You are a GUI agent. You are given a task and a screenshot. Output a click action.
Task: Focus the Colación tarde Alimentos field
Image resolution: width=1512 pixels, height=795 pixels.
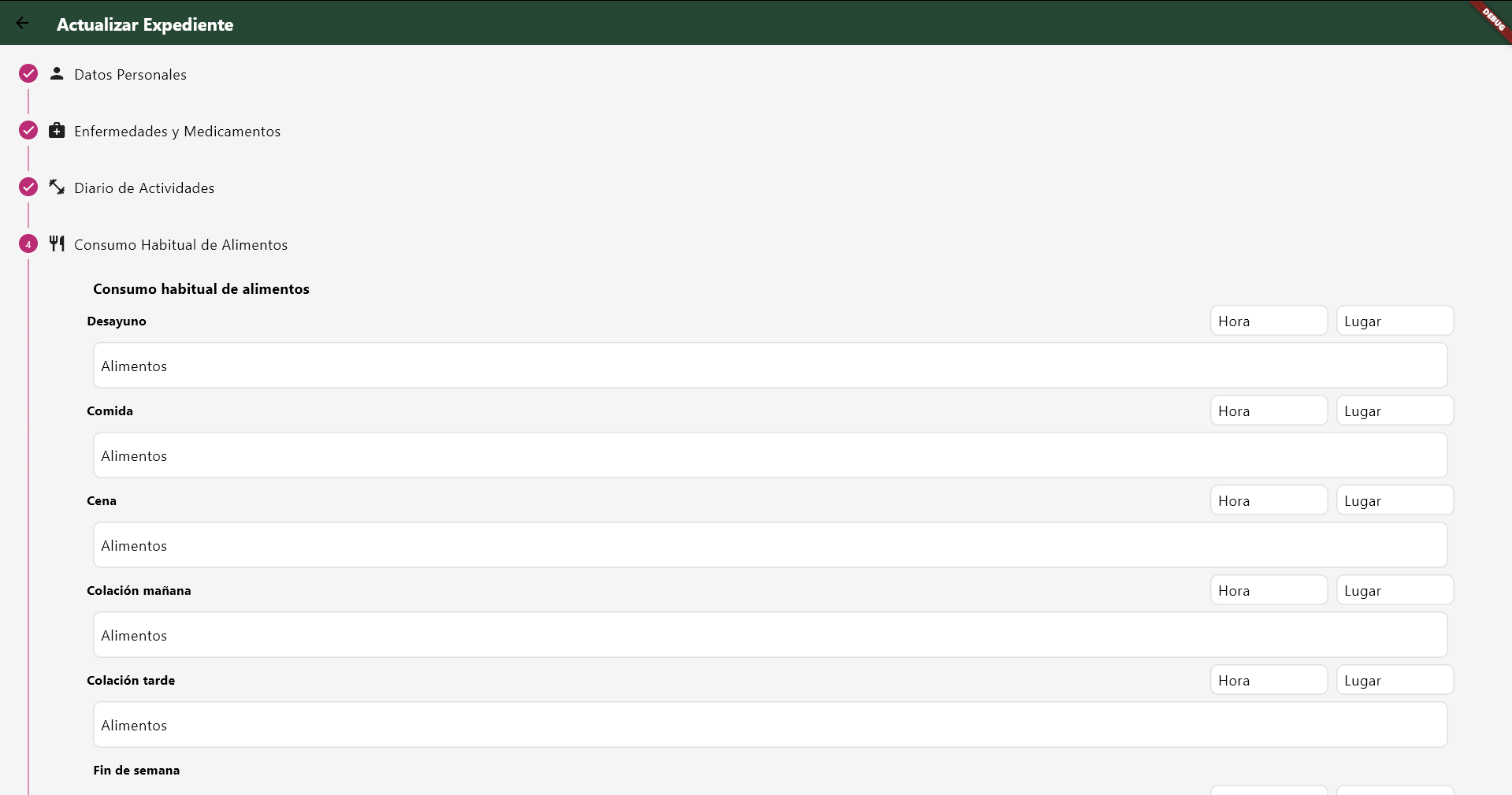pos(770,725)
